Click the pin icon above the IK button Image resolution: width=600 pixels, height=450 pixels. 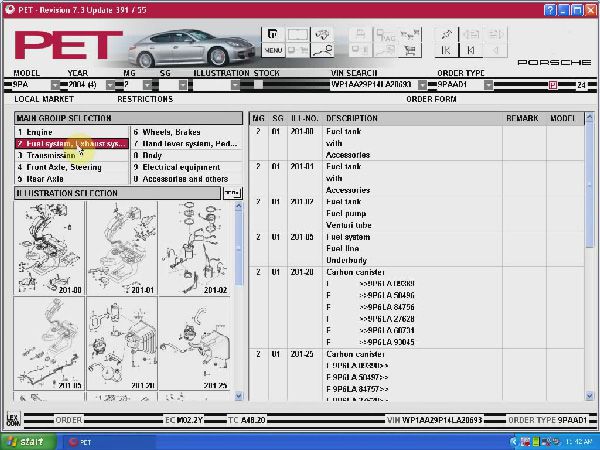446,34
